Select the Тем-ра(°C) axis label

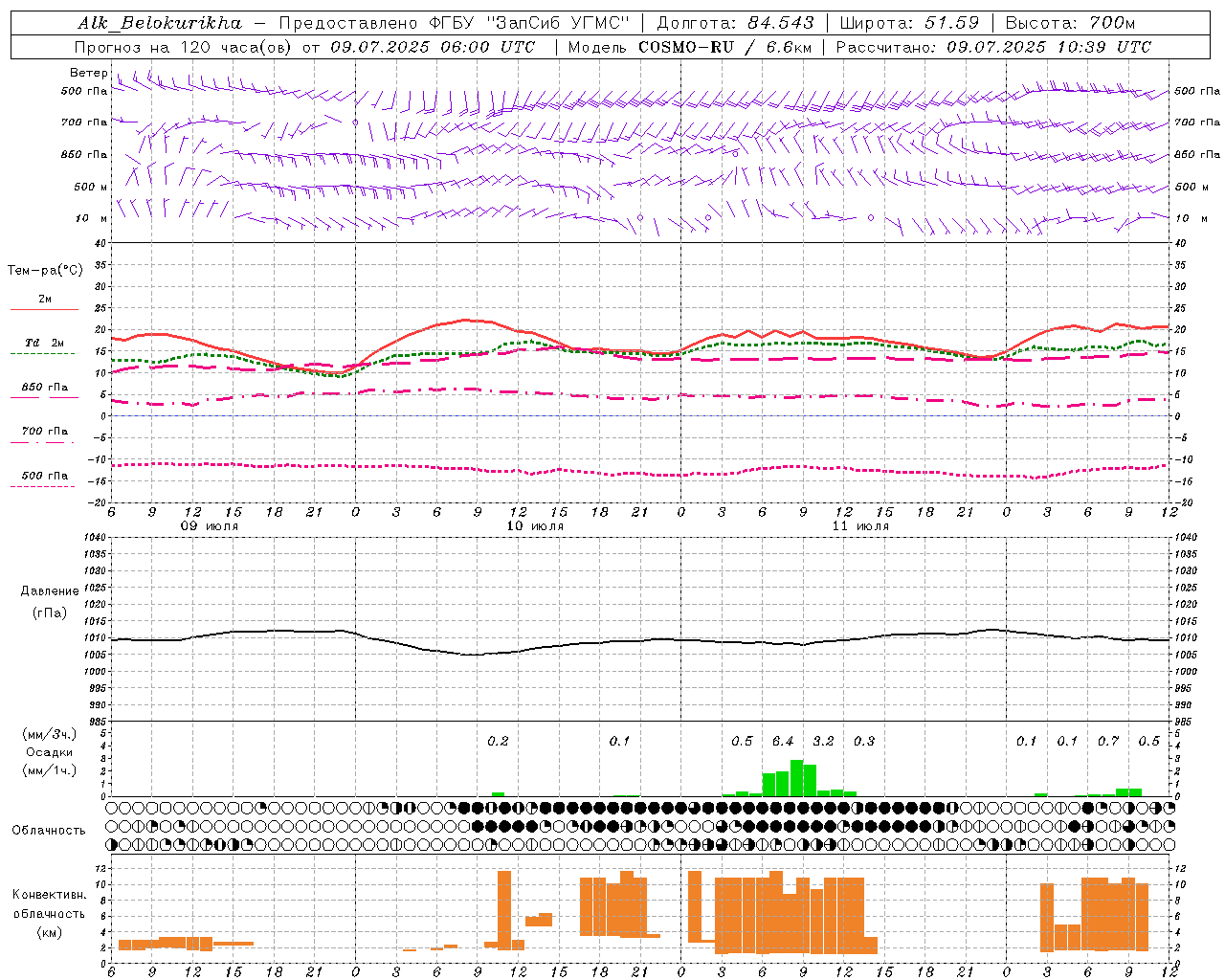tap(45, 271)
